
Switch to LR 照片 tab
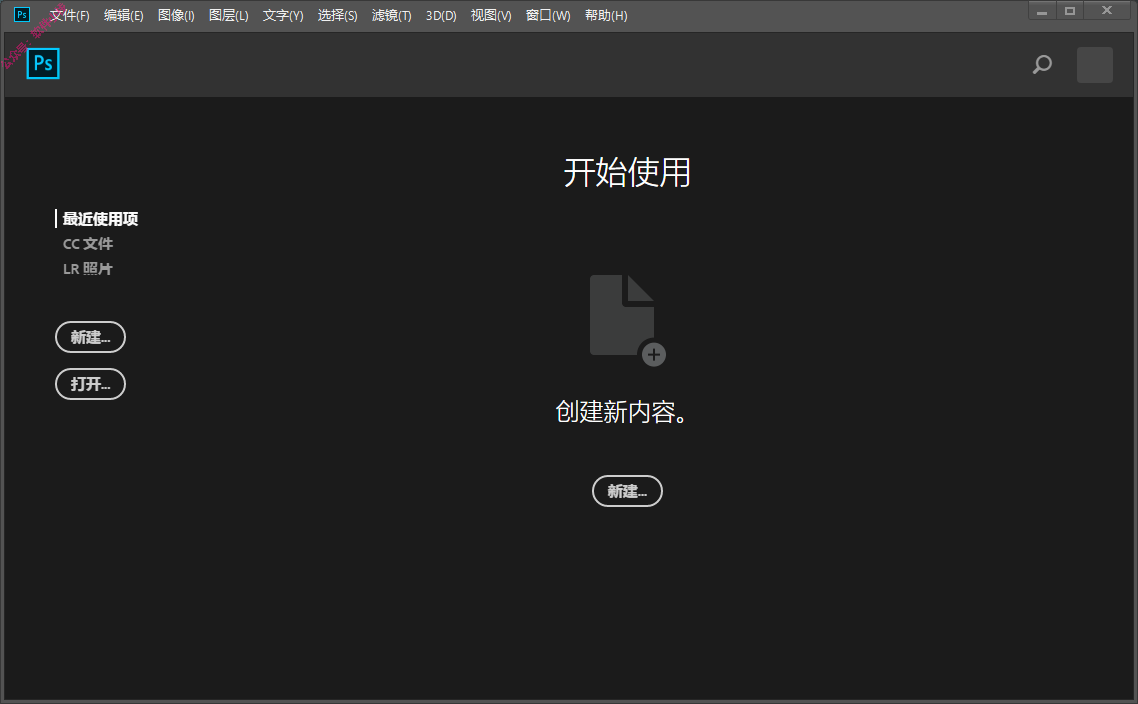click(x=88, y=269)
